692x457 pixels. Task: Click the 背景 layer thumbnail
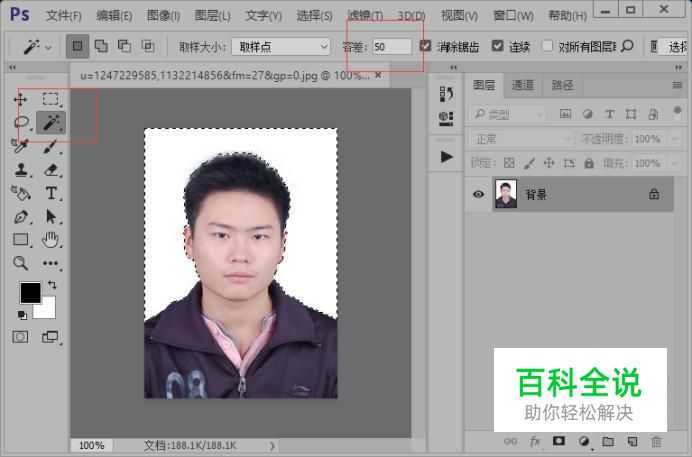click(506, 194)
